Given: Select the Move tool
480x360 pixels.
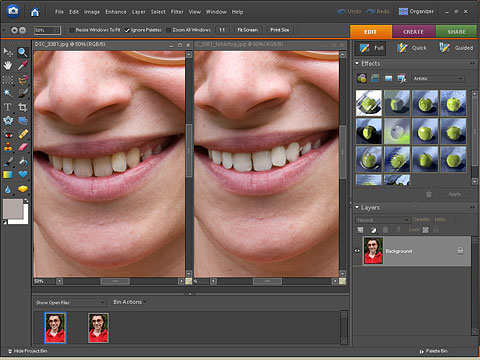Looking at the screenshot, I should pyautogui.click(x=8, y=52).
